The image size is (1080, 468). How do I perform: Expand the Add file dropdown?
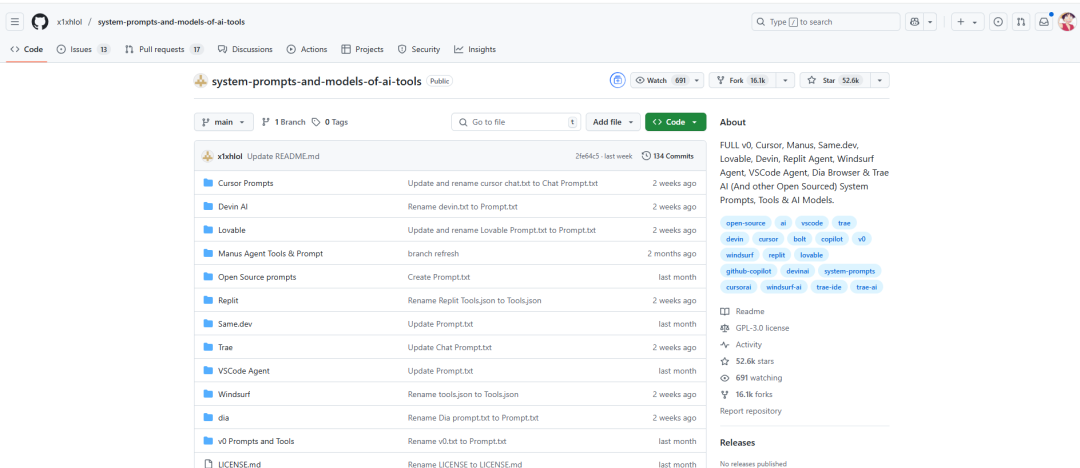pos(612,122)
